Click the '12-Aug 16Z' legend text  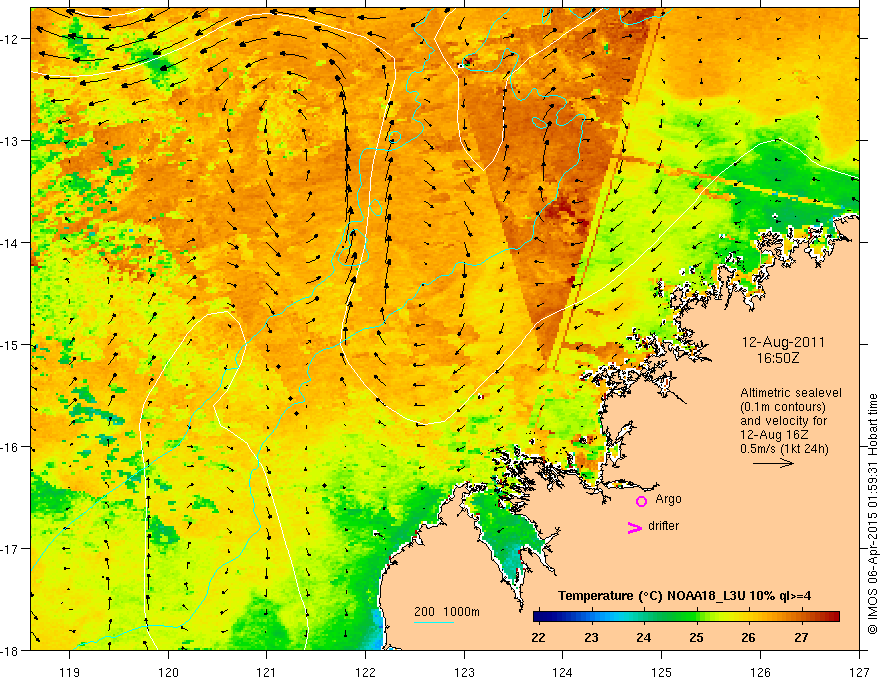774,435
